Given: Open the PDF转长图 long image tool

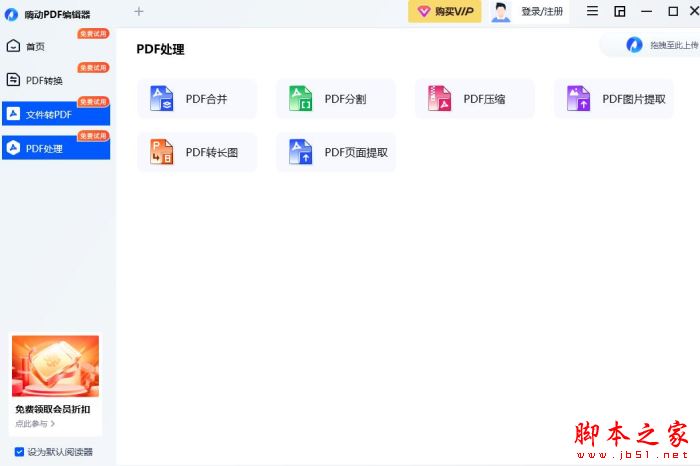Looking at the screenshot, I should tap(197, 152).
